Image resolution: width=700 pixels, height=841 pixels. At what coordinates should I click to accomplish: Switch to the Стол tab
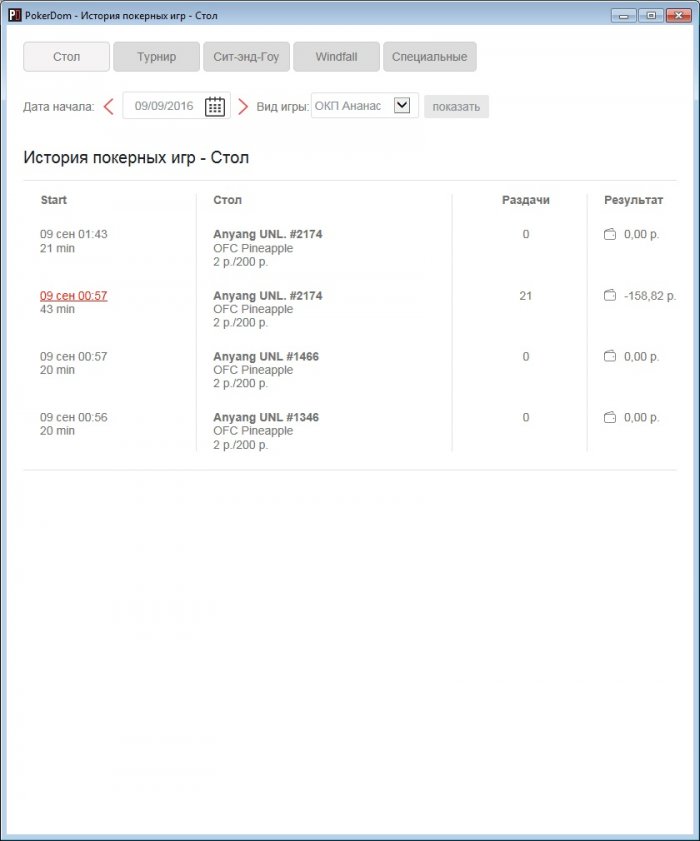[67, 57]
